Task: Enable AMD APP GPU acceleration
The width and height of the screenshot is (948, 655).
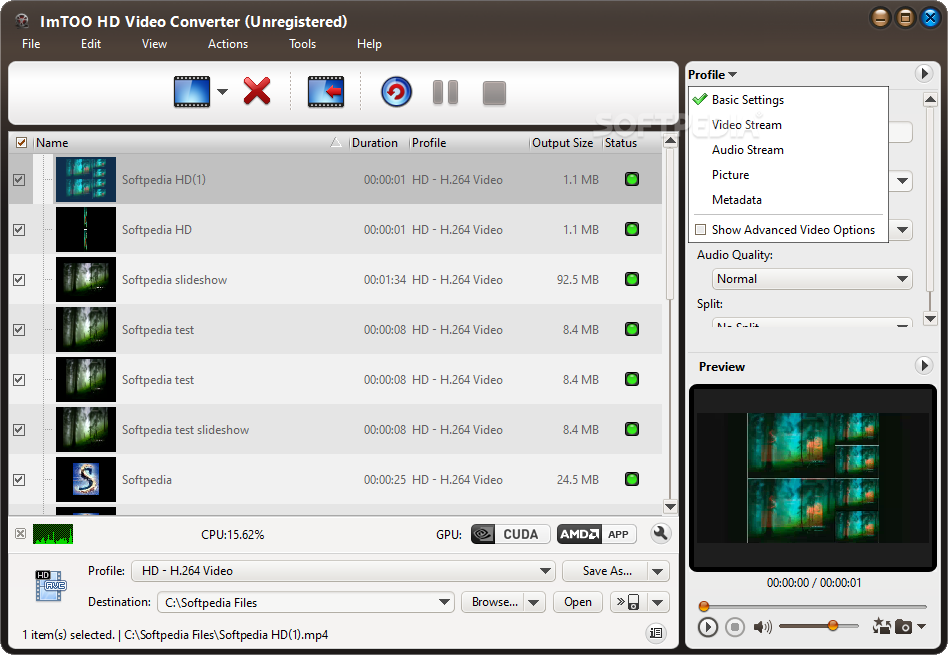Action: click(x=597, y=534)
